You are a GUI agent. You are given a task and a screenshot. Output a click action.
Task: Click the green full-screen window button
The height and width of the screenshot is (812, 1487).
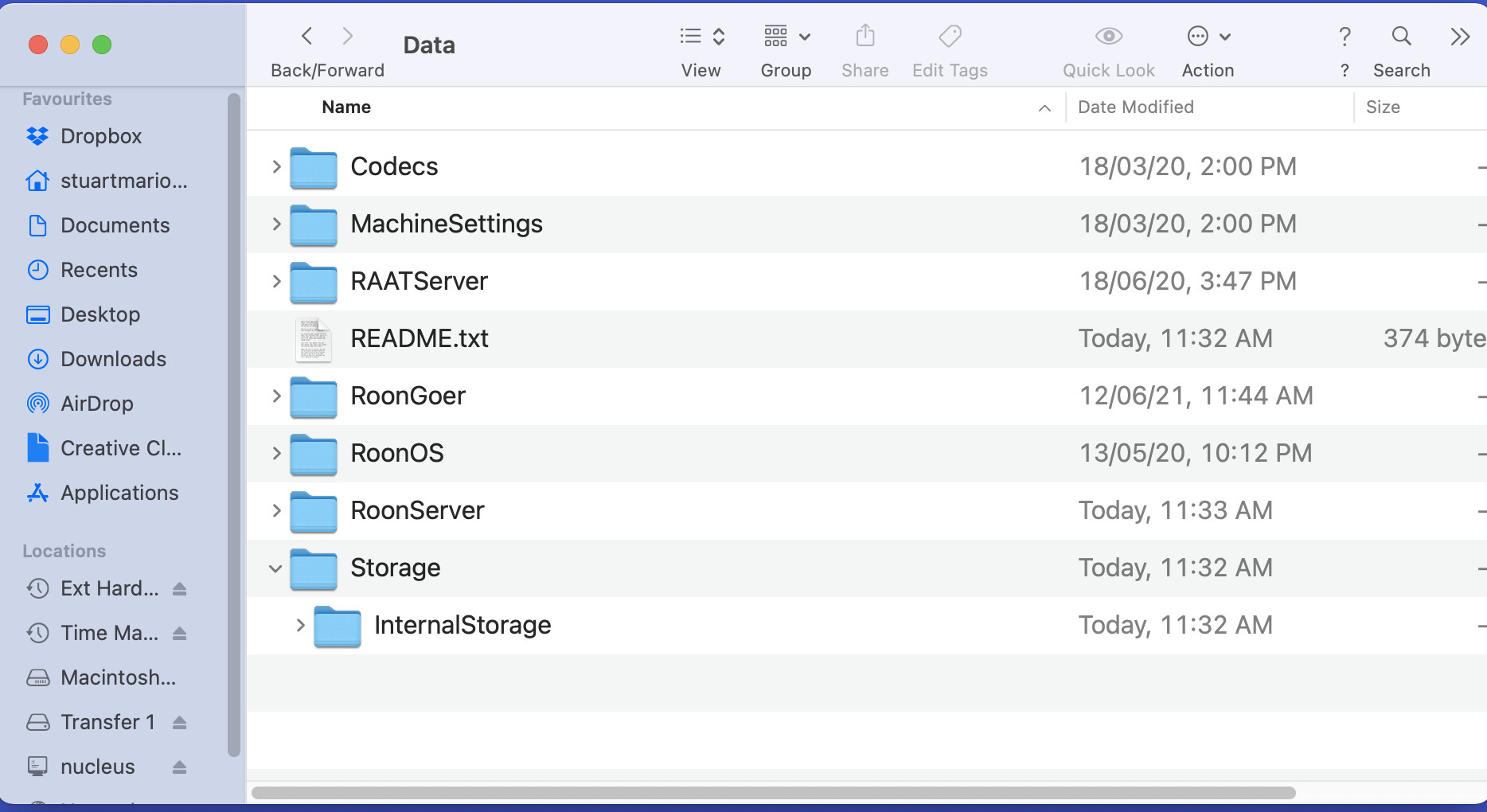[102, 45]
